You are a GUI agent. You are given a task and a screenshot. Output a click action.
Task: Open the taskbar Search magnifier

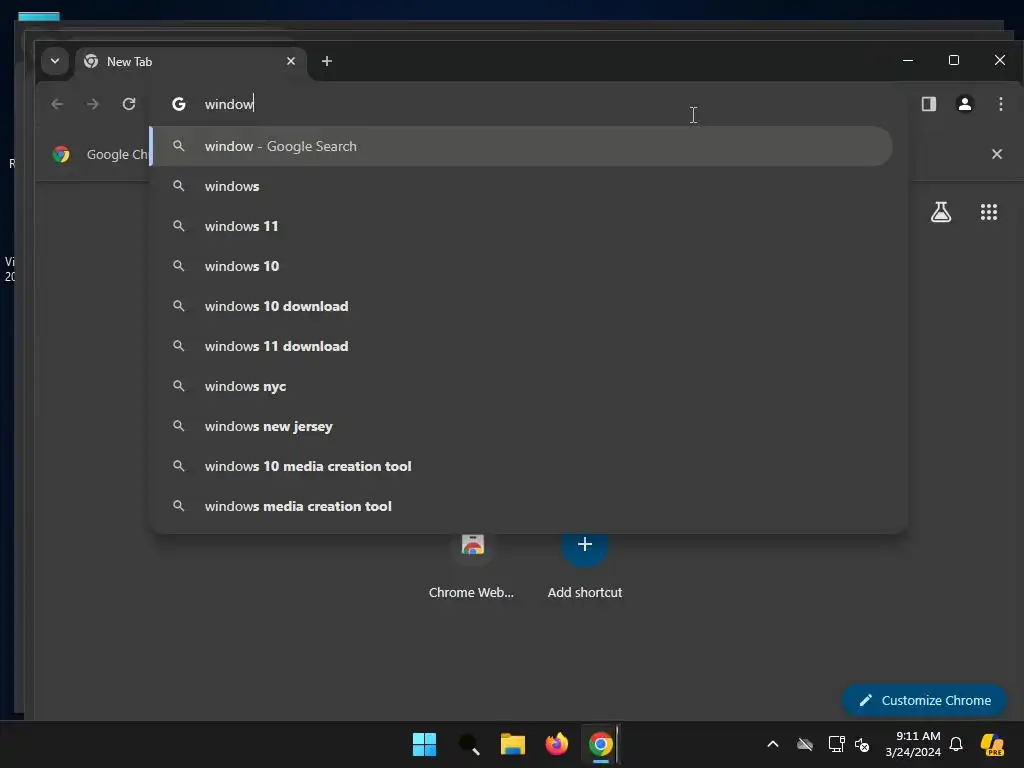pos(469,744)
